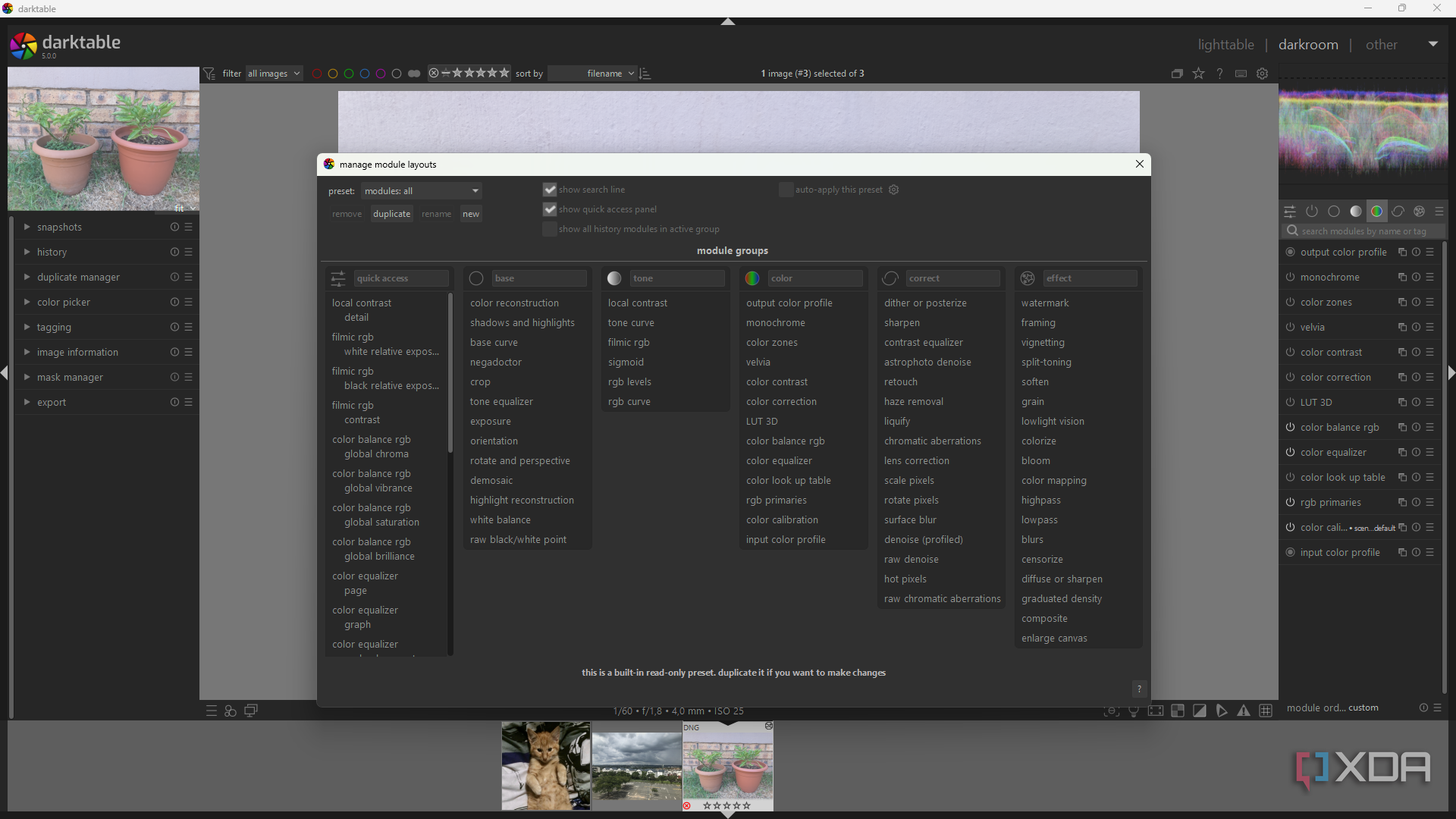This screenshot has width=1456, height=819.
Task: Select green color label filter circle
Action: [349, 74]
